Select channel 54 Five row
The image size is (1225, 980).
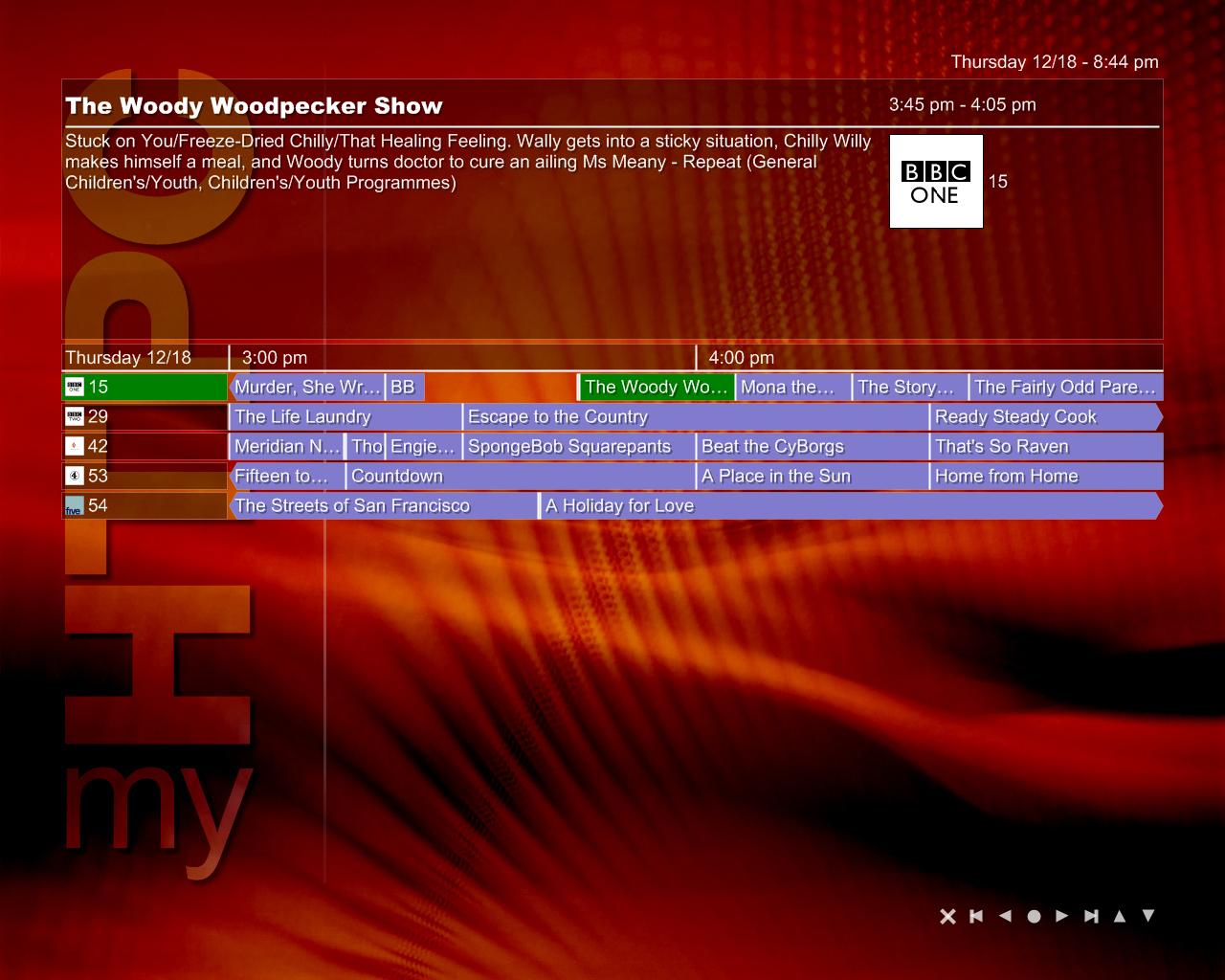(145, 506)
